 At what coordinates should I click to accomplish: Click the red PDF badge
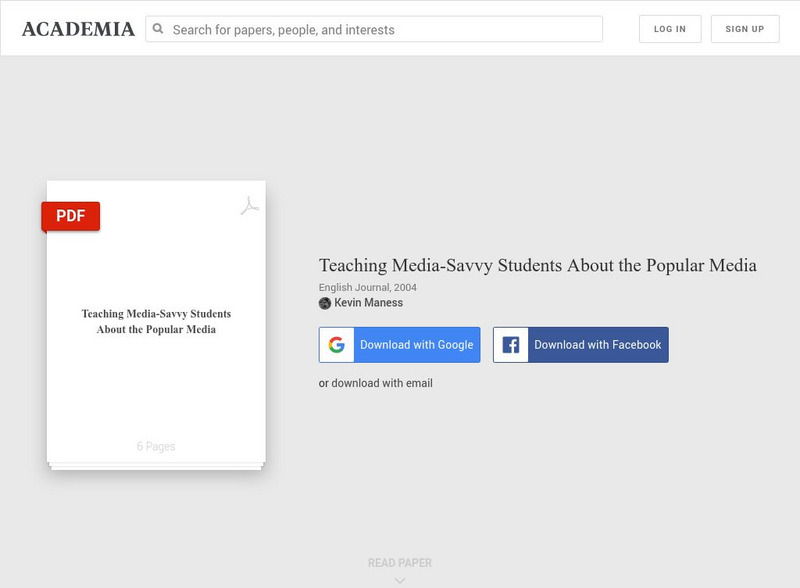tap(70, 216)
